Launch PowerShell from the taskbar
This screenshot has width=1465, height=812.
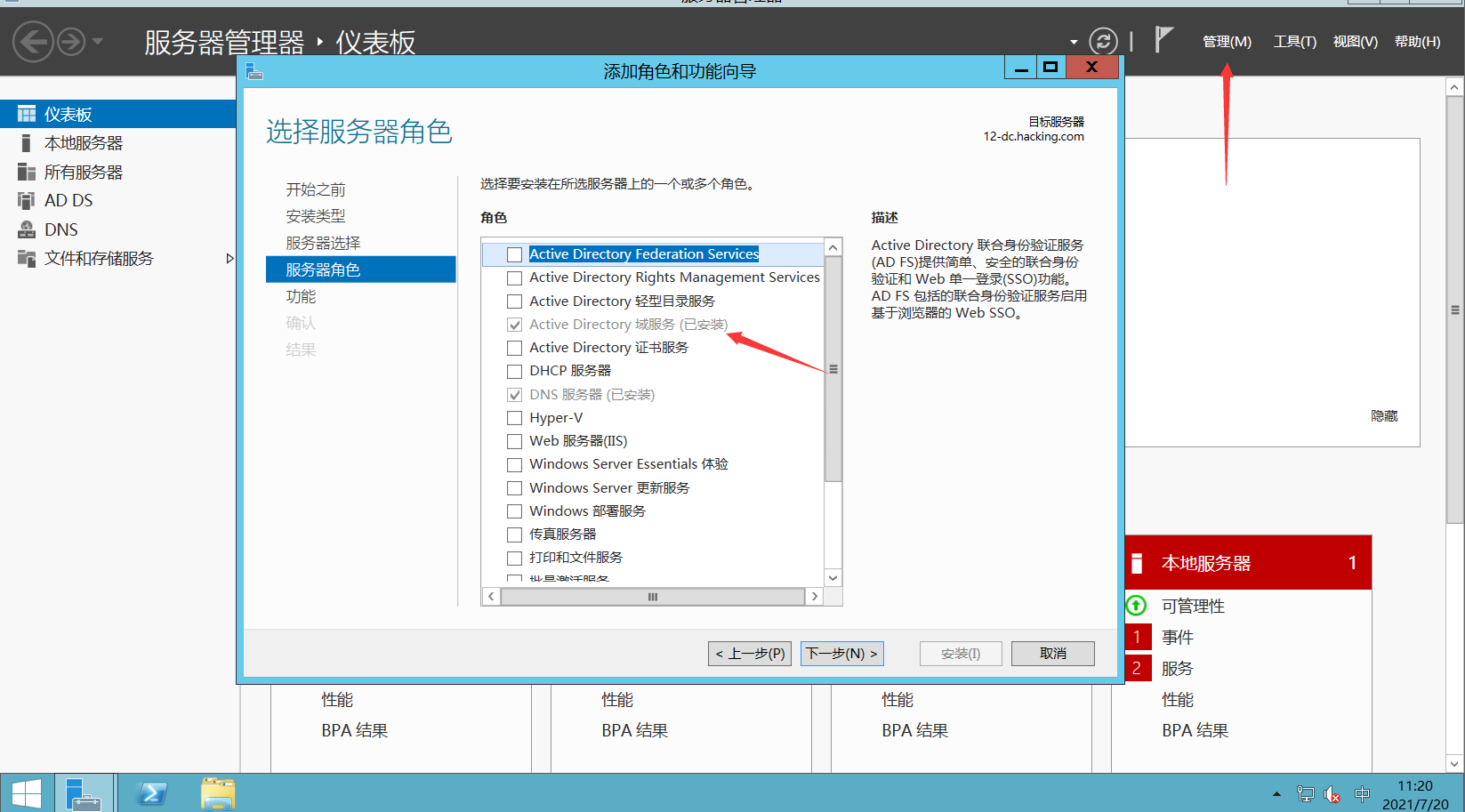[153, 792]
